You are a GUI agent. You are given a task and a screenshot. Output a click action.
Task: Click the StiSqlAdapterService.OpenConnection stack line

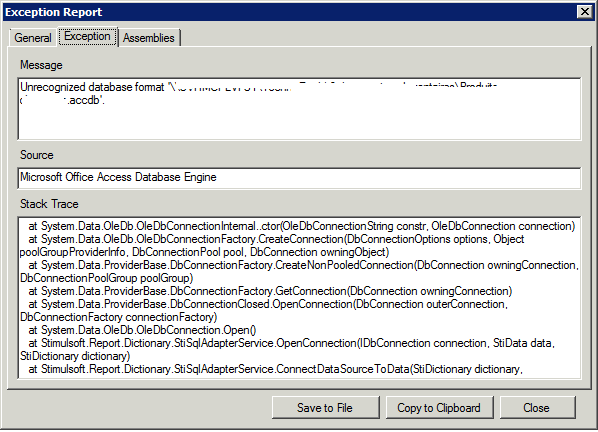(291, 343)
